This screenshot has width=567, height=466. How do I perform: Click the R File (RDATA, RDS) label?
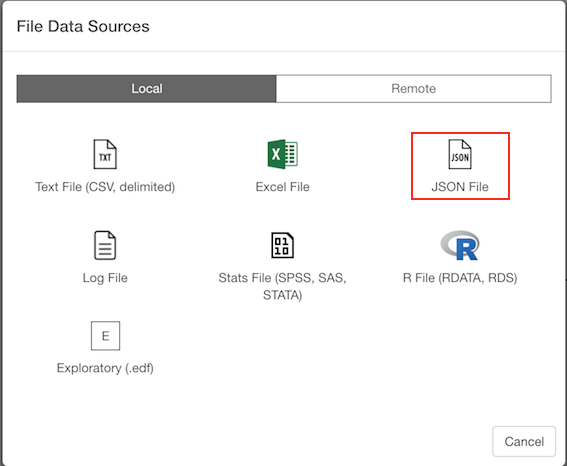(460, 278)
